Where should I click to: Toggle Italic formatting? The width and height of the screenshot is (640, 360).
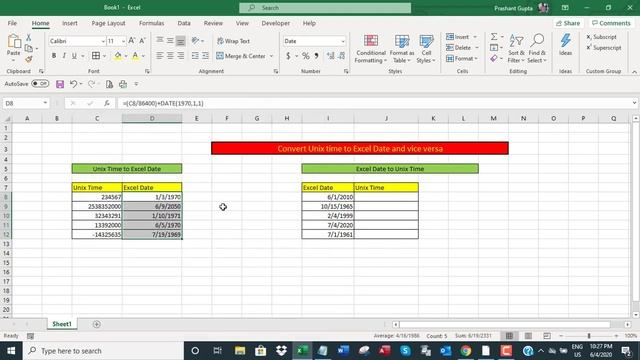64,56
